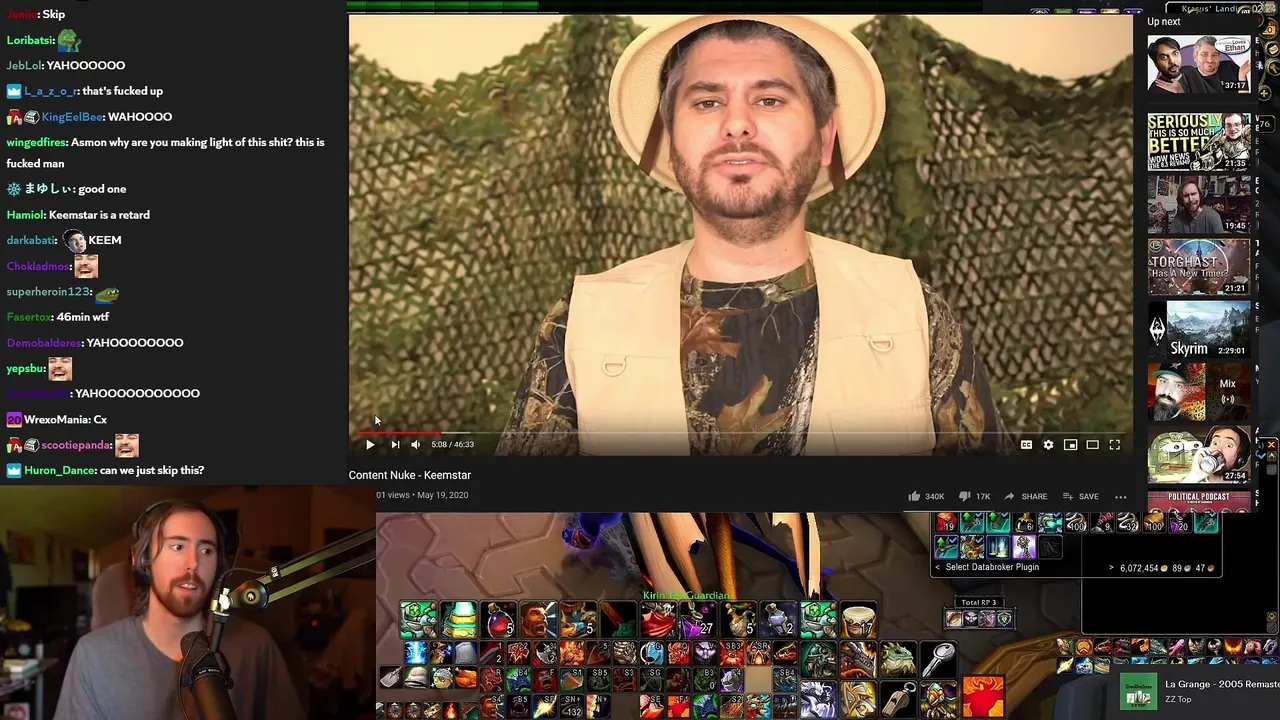The height and width of the screenshot is (720, 1280).
Task: Click the green frog mount icon
Action: (x=898, y=659)
